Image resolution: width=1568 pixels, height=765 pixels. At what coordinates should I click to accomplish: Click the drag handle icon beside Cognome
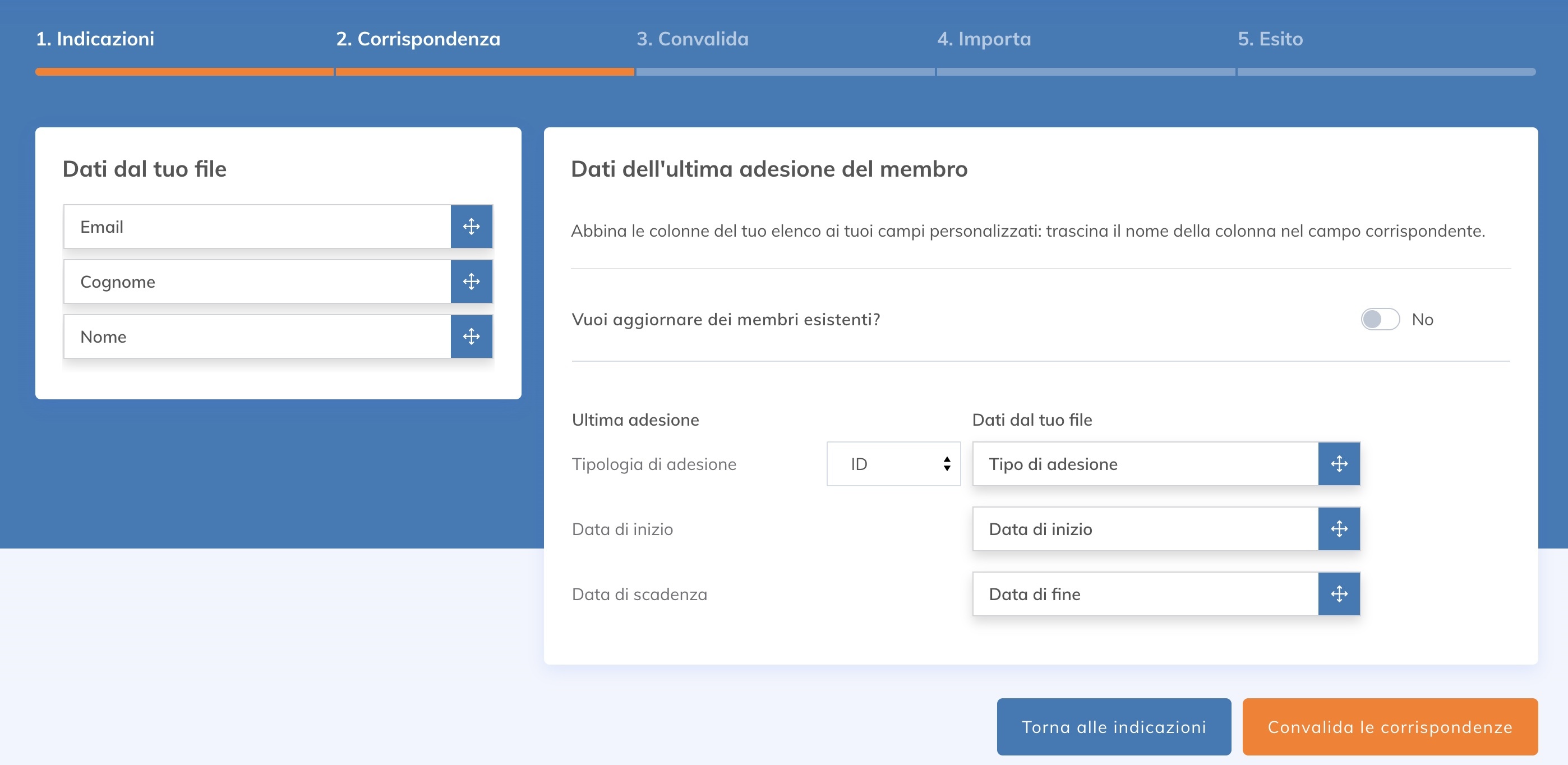pos(471,281)
